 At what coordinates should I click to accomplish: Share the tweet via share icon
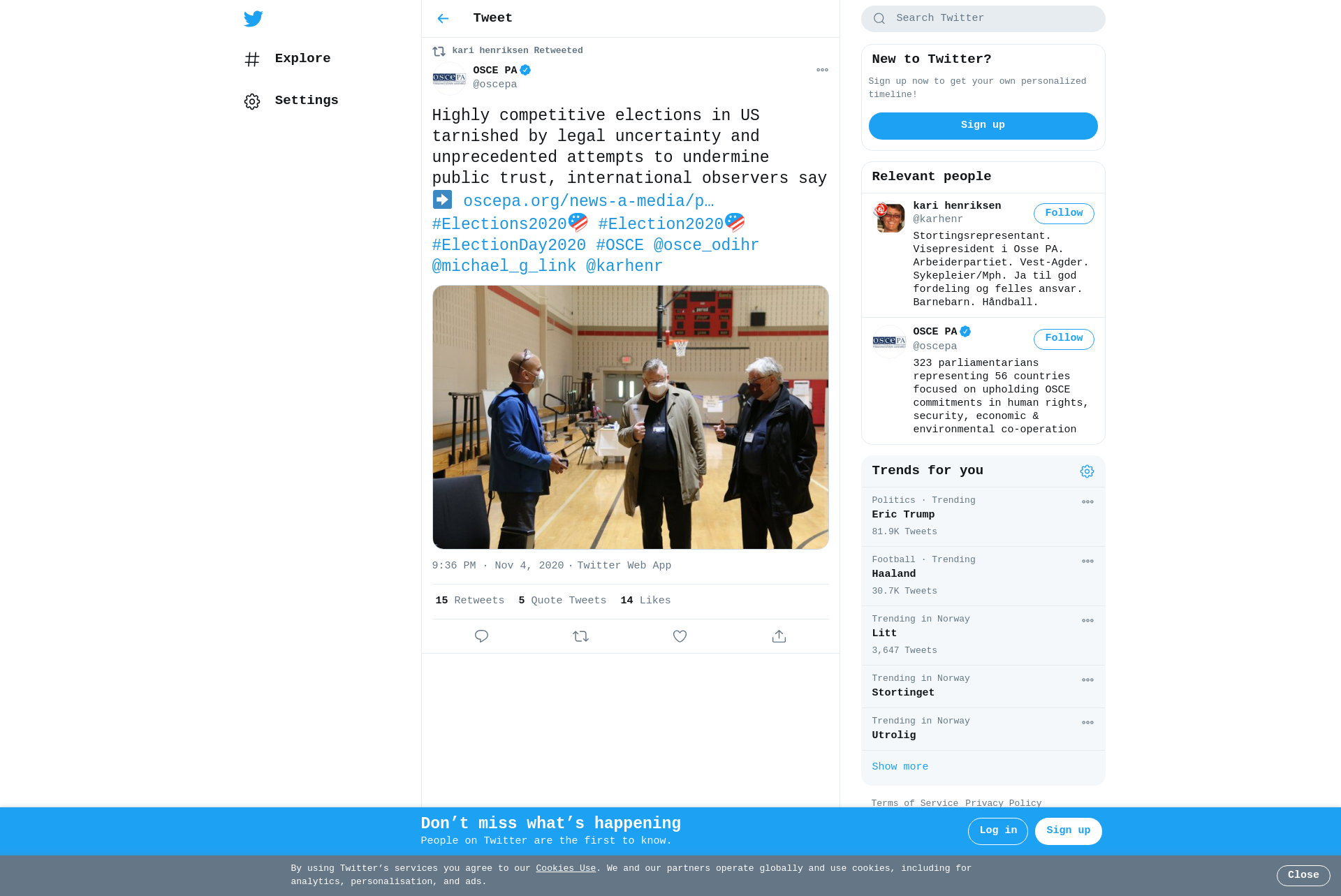[779, 636]
